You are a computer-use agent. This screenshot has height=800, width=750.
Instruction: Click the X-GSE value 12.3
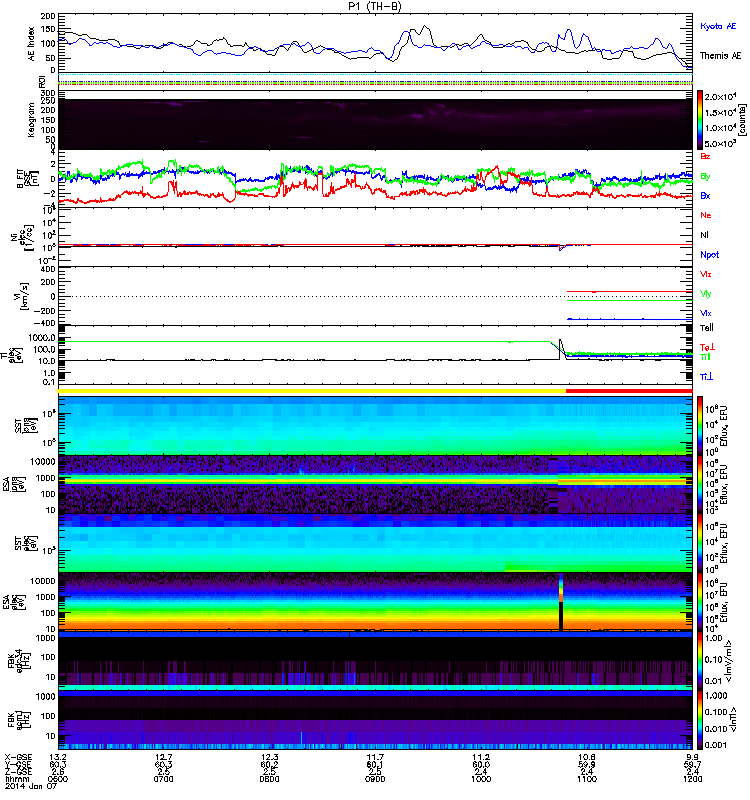[x=269, y=757]
